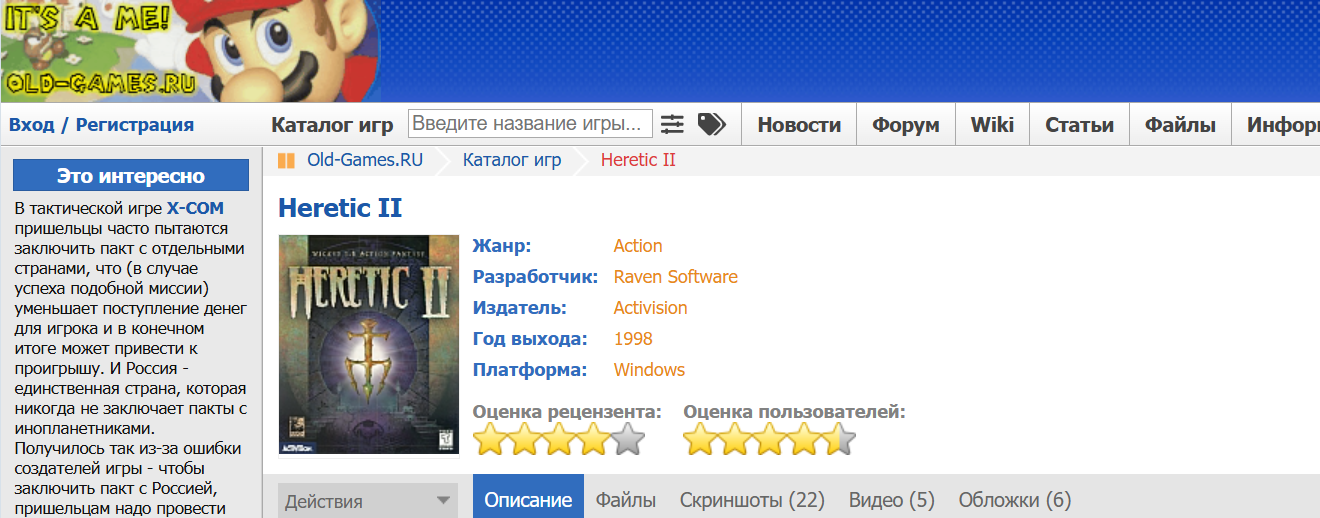Click the Вход / Регистрация link
The width and height of the screenshot is (1320, 518).
pyautogui.click(x=102, y=125)
